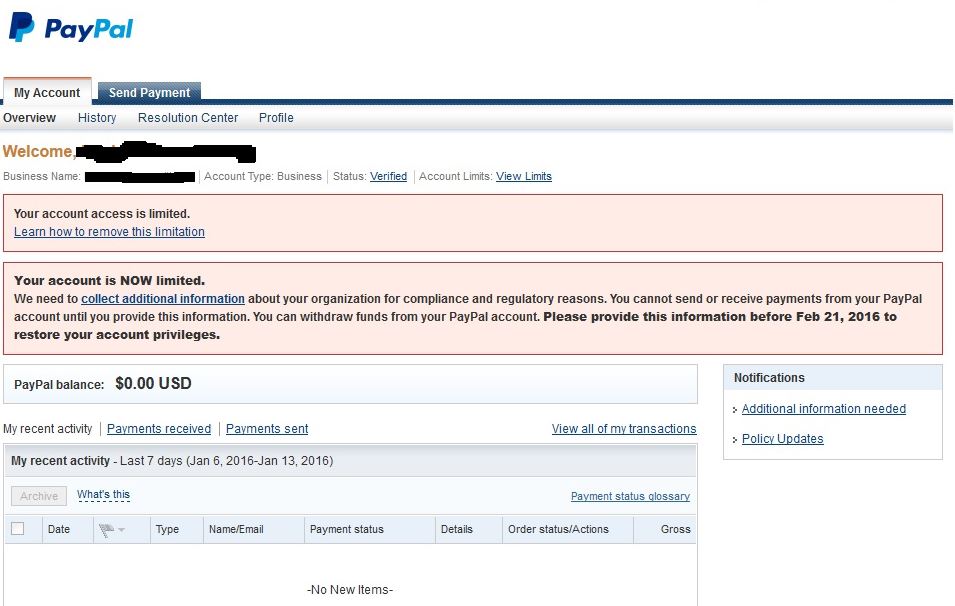Viewport: 955px width, 606px height.
Task: Switch to the Send Payment tab
Action: [149, 93]
